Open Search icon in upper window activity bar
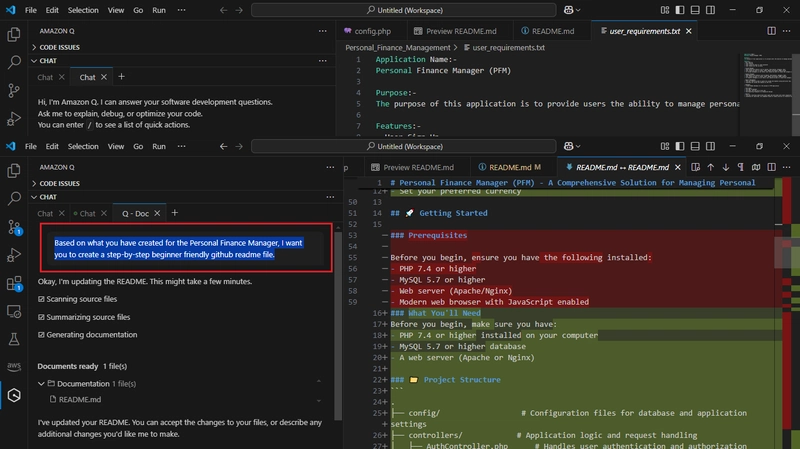Viewport: 800px width, 449px height. pos(14,62)
